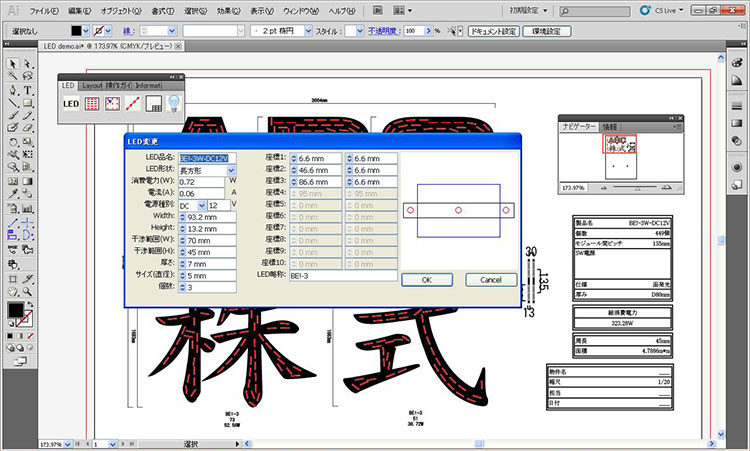Select the Free Transform tool

click(x=28, y=154)
